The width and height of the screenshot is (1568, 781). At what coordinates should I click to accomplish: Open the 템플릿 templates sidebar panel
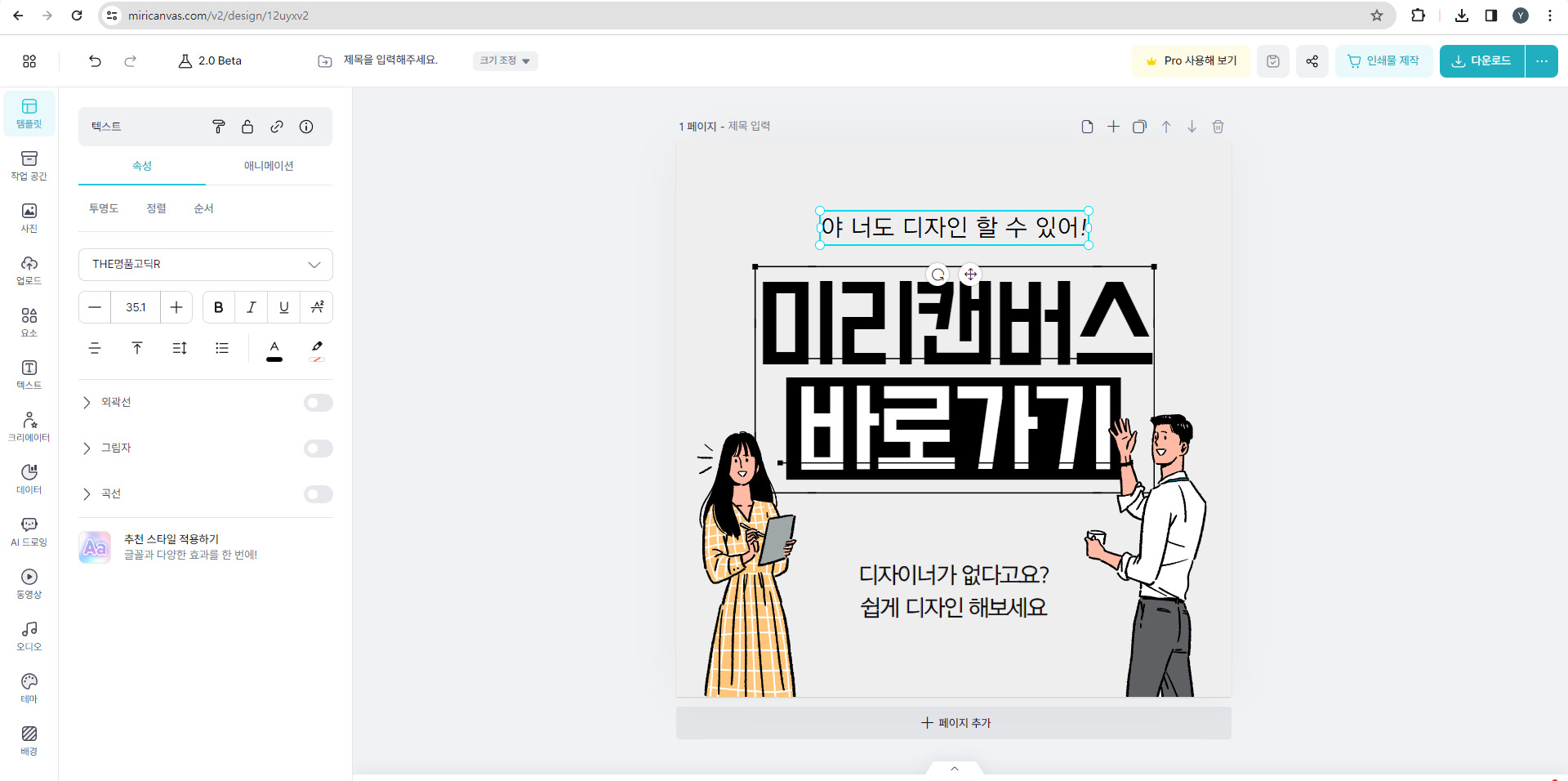29,114
